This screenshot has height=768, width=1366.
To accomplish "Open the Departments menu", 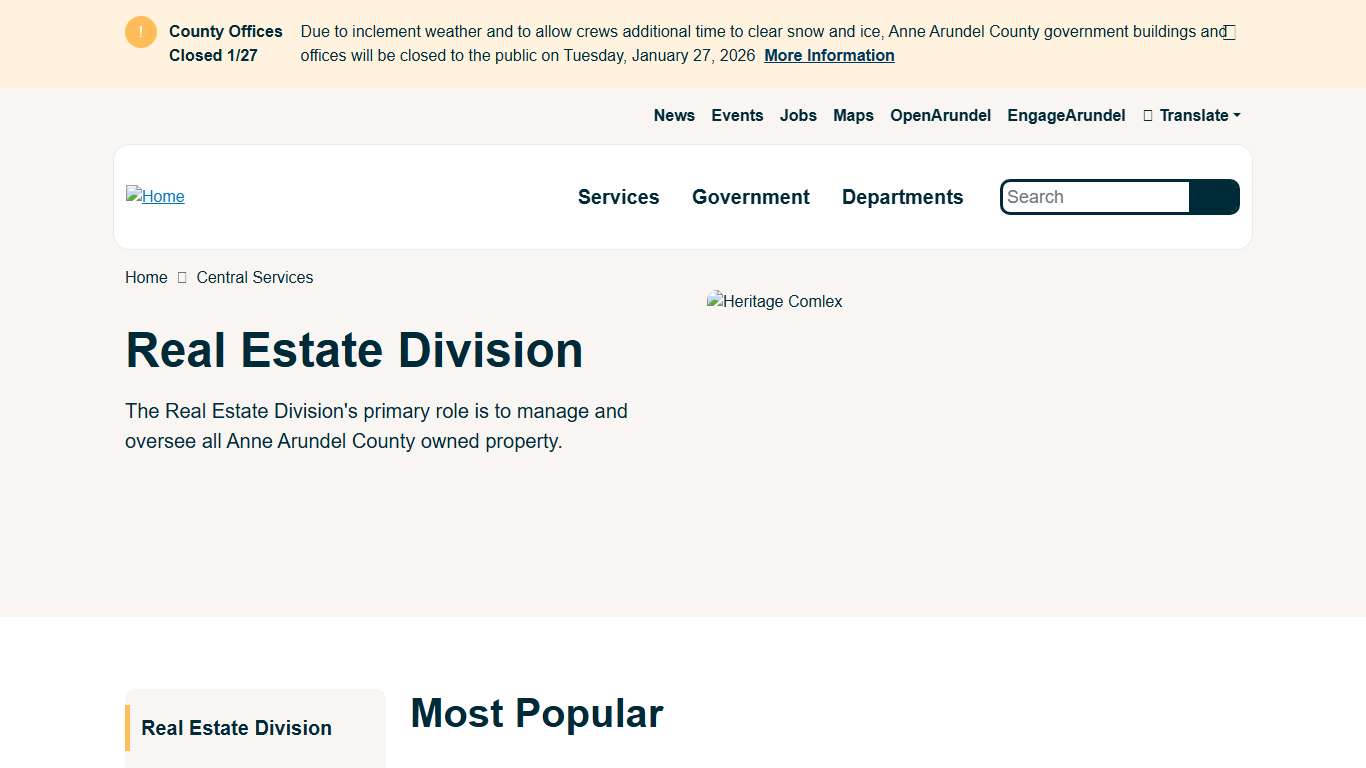I will 902,197.
